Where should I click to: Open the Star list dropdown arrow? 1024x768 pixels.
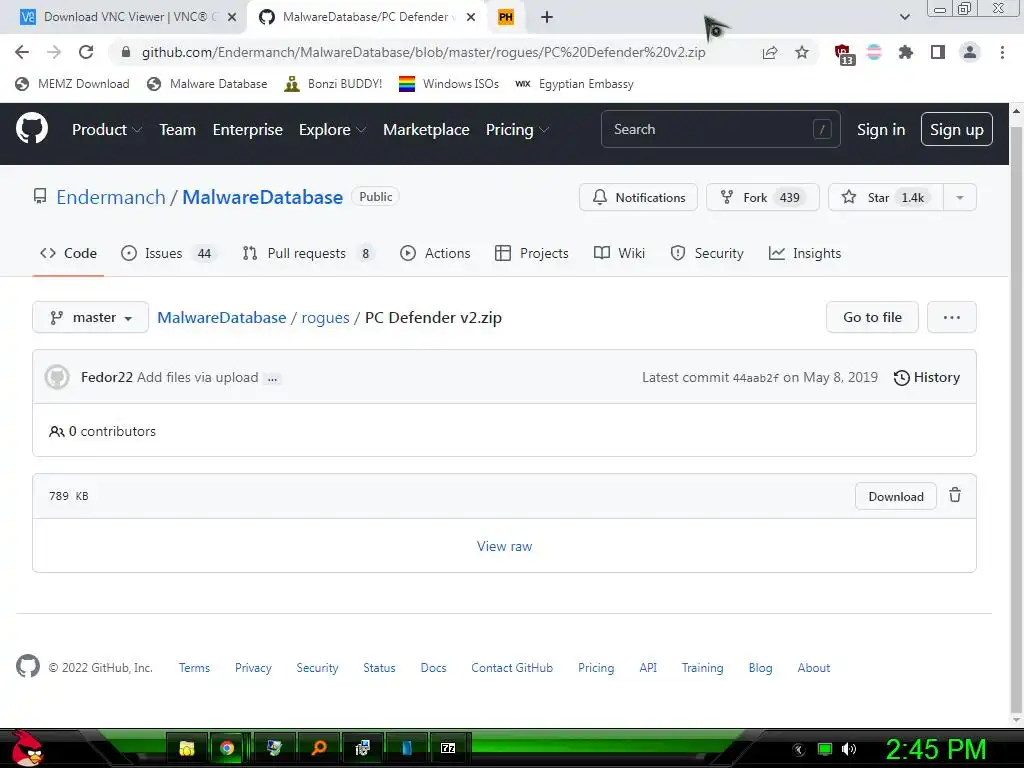point(960,197)
